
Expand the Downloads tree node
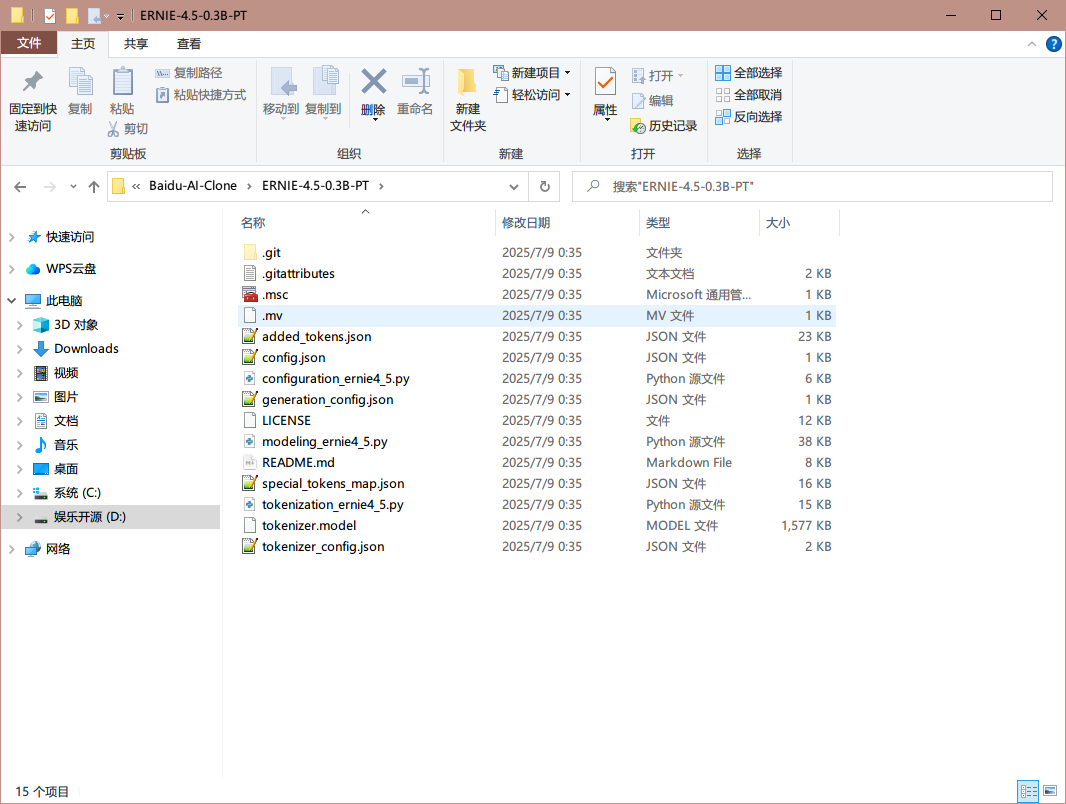tap(20, 349)
